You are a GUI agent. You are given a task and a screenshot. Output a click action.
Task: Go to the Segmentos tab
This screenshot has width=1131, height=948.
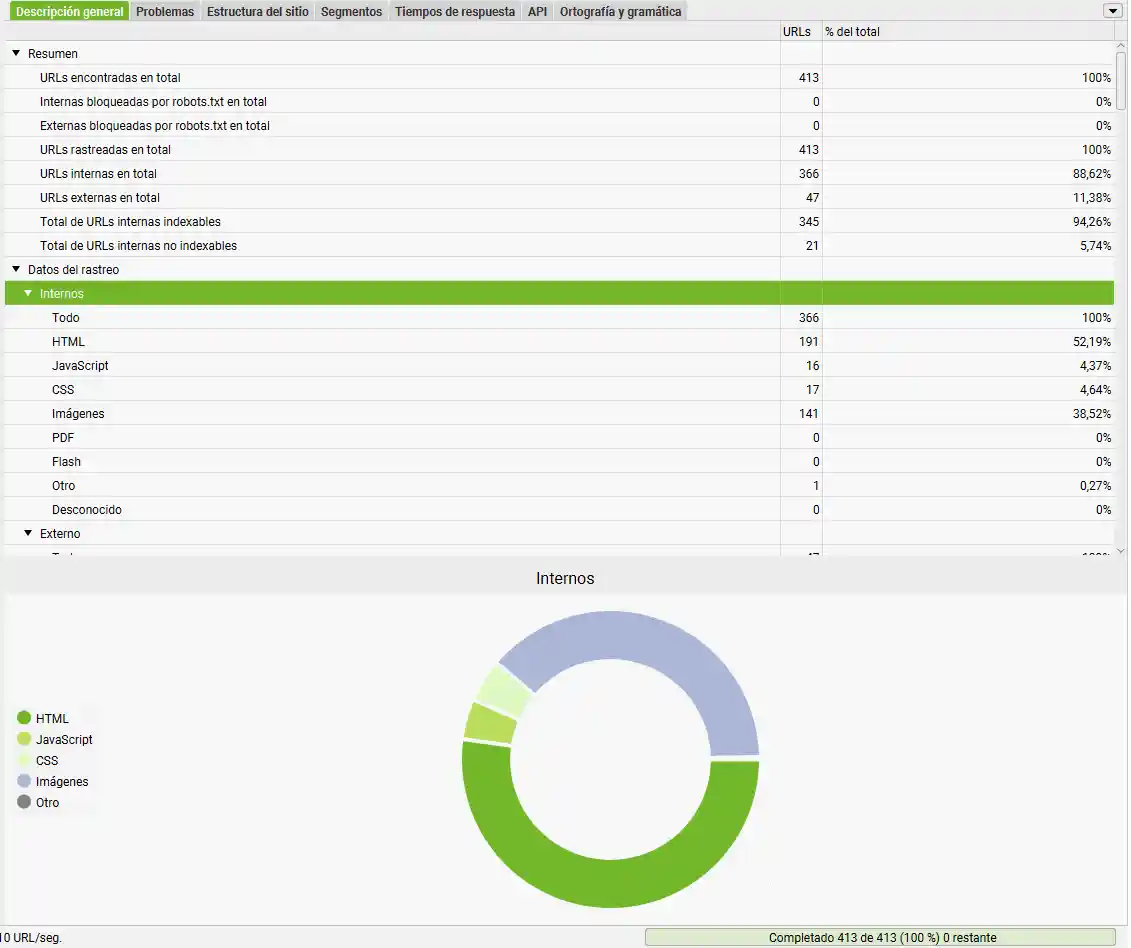point(351,12)
